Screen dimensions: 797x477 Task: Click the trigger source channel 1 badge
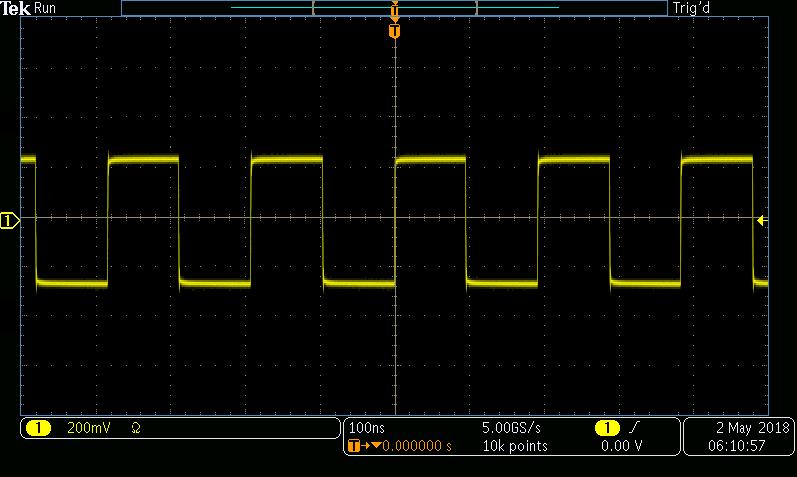click(606, 428)
